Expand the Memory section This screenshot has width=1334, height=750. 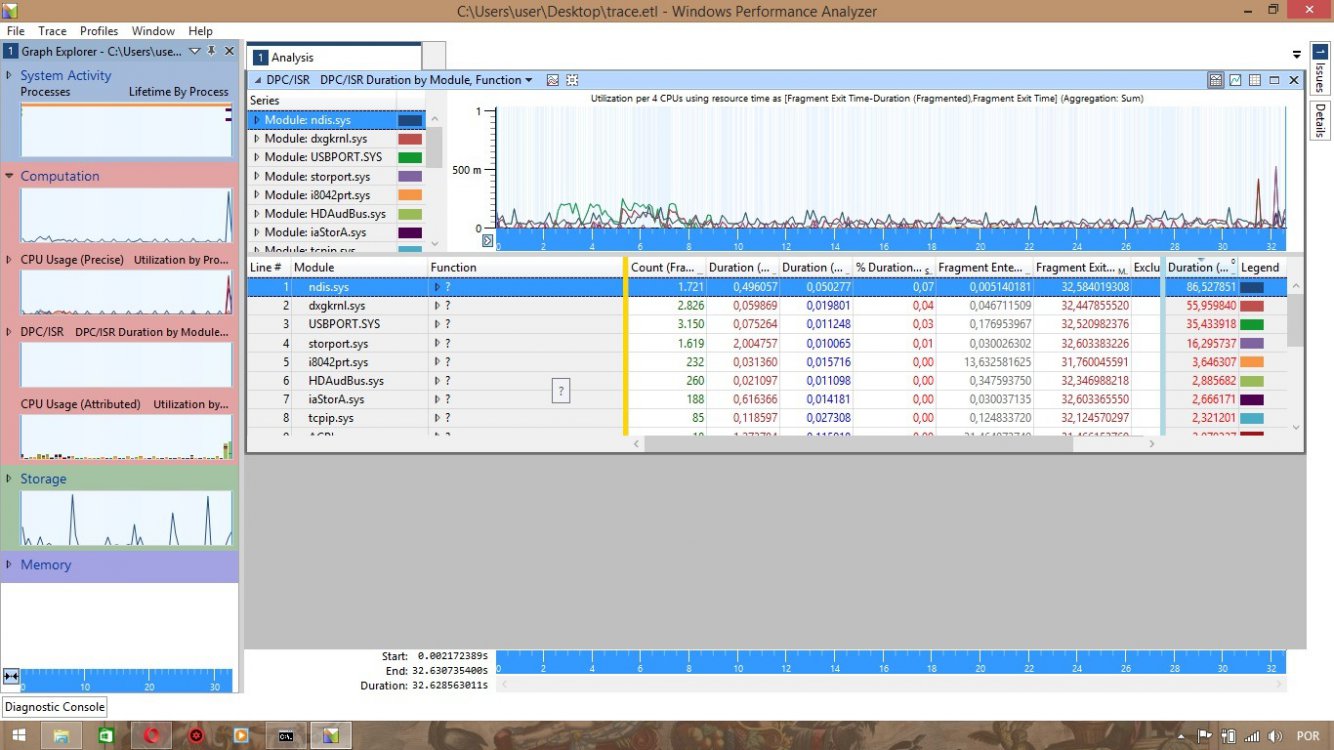point(9,565)
